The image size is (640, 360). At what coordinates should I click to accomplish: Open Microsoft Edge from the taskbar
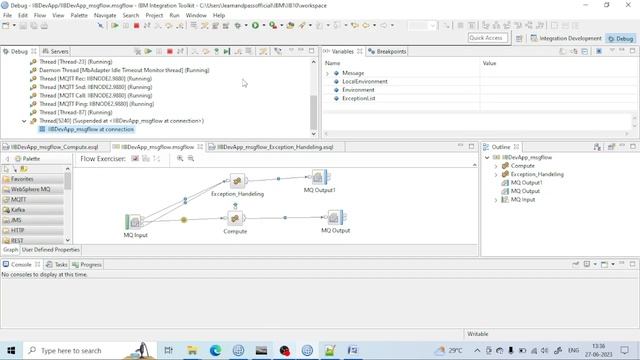pos(215,350)
